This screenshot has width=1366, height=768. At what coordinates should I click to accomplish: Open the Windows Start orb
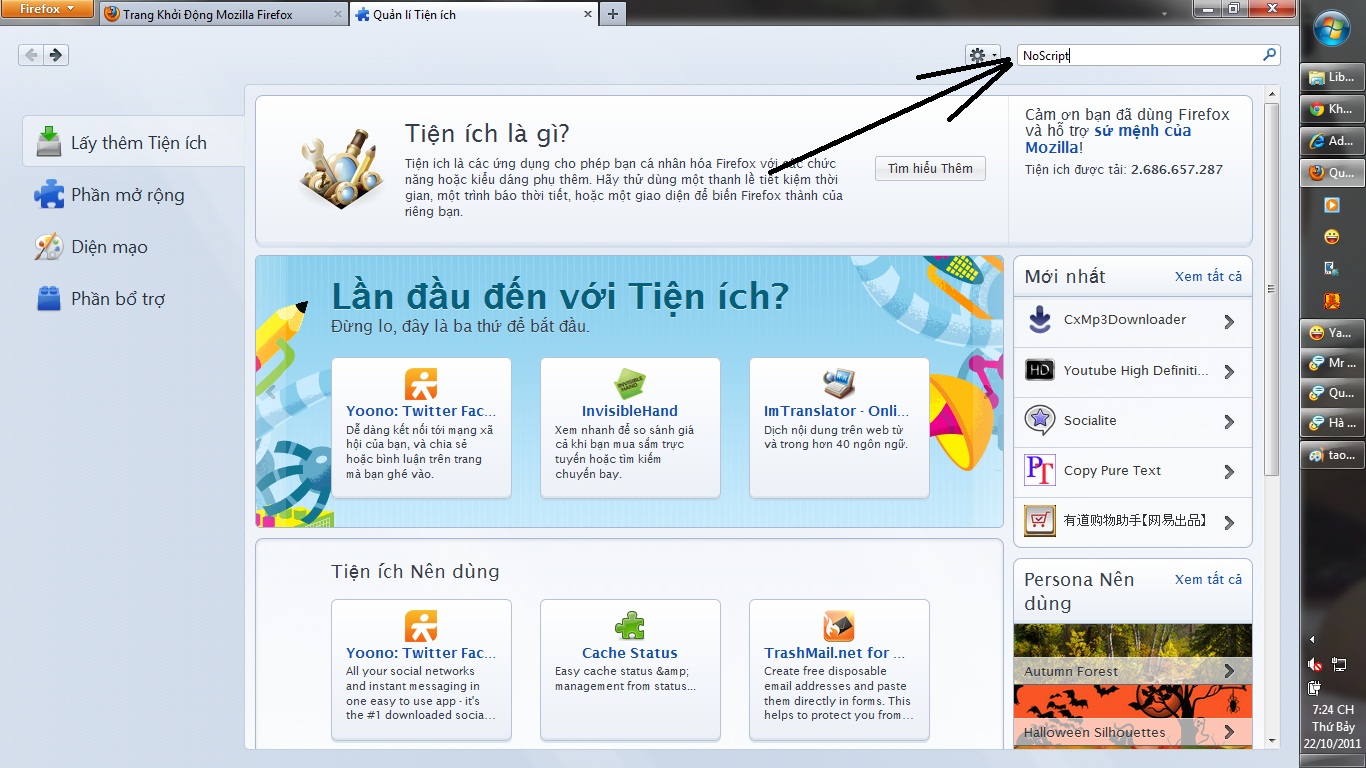tap(1332, 27)
